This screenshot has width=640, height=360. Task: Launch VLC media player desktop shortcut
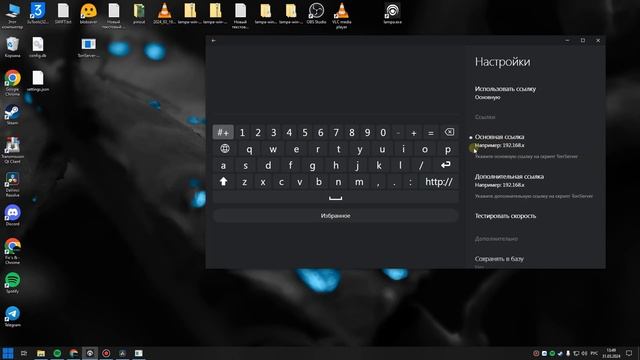[342, 16]
